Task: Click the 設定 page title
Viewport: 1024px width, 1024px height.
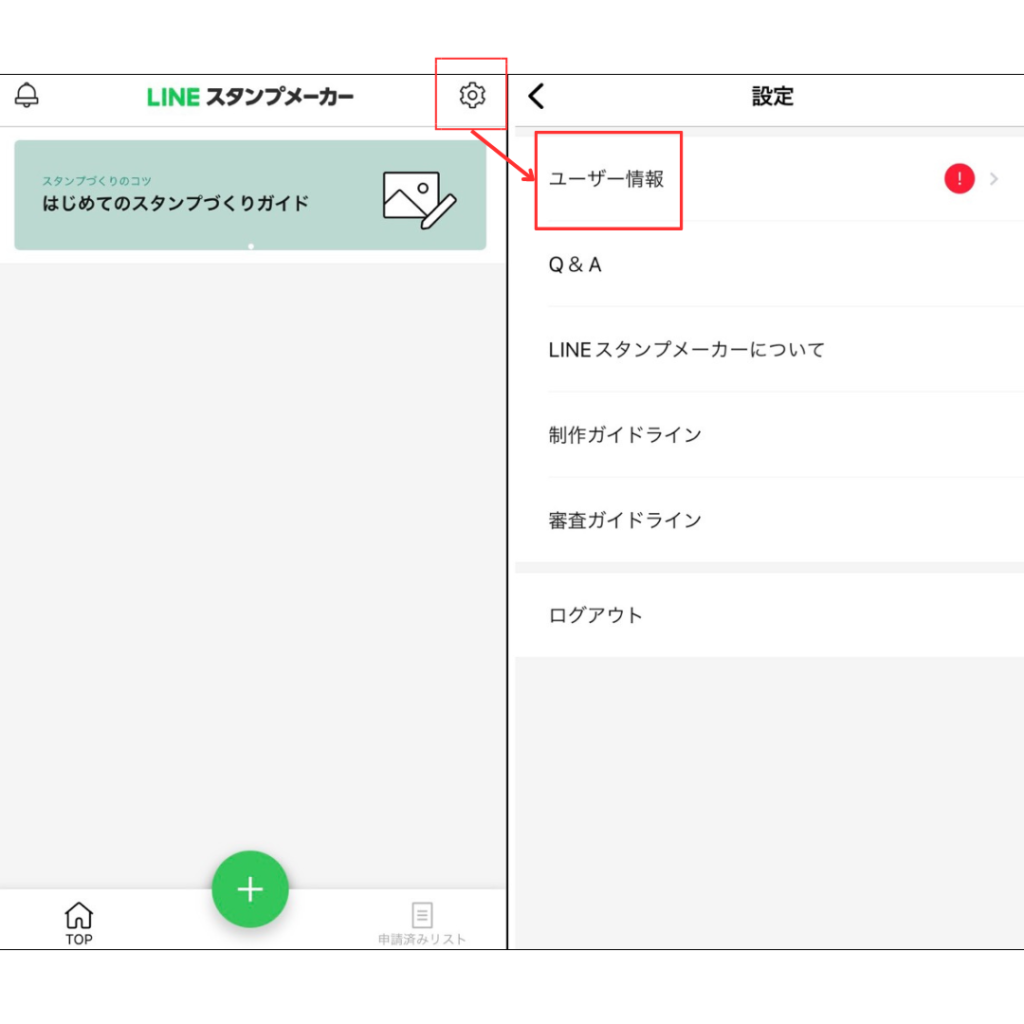Action: (x=773, y=96)
